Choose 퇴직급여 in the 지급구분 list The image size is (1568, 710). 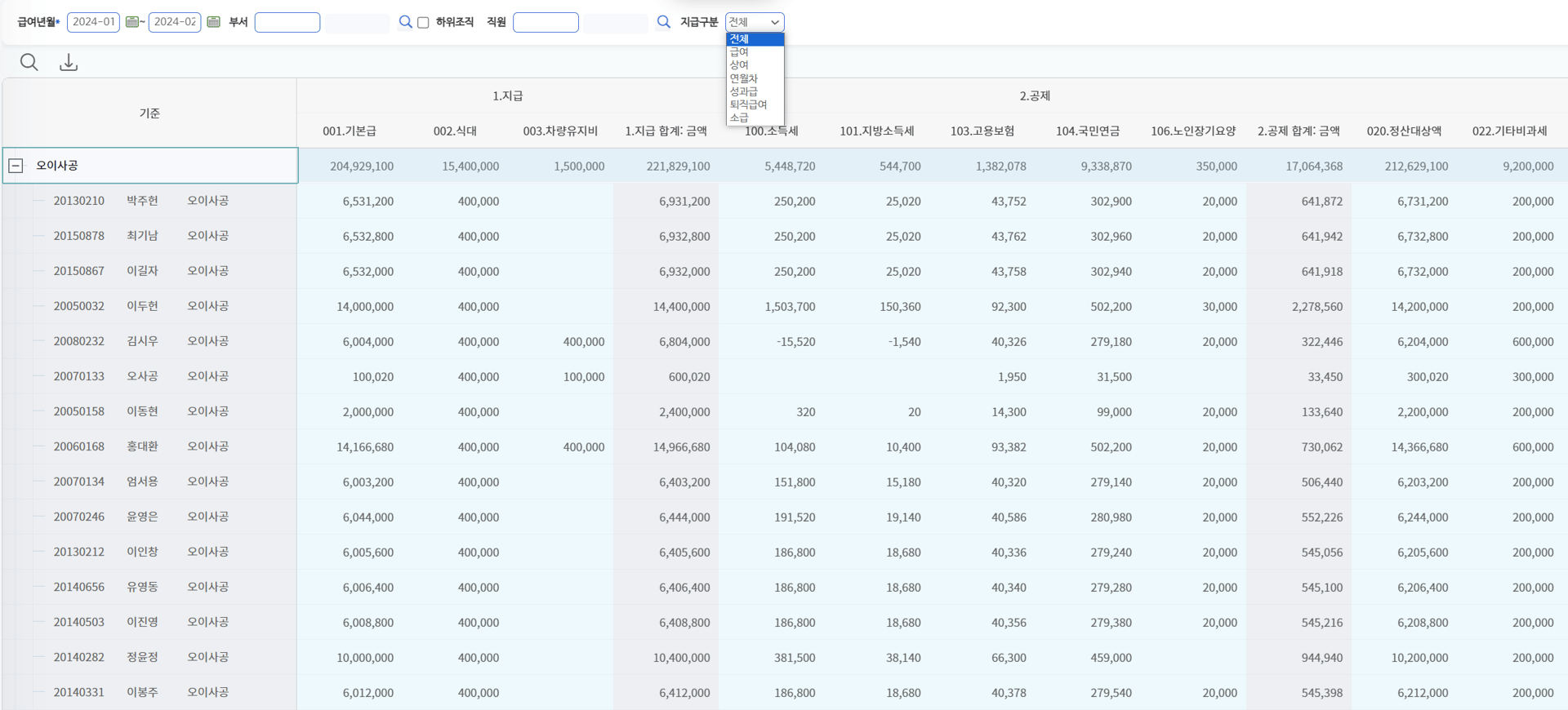(x=755, y=104)
